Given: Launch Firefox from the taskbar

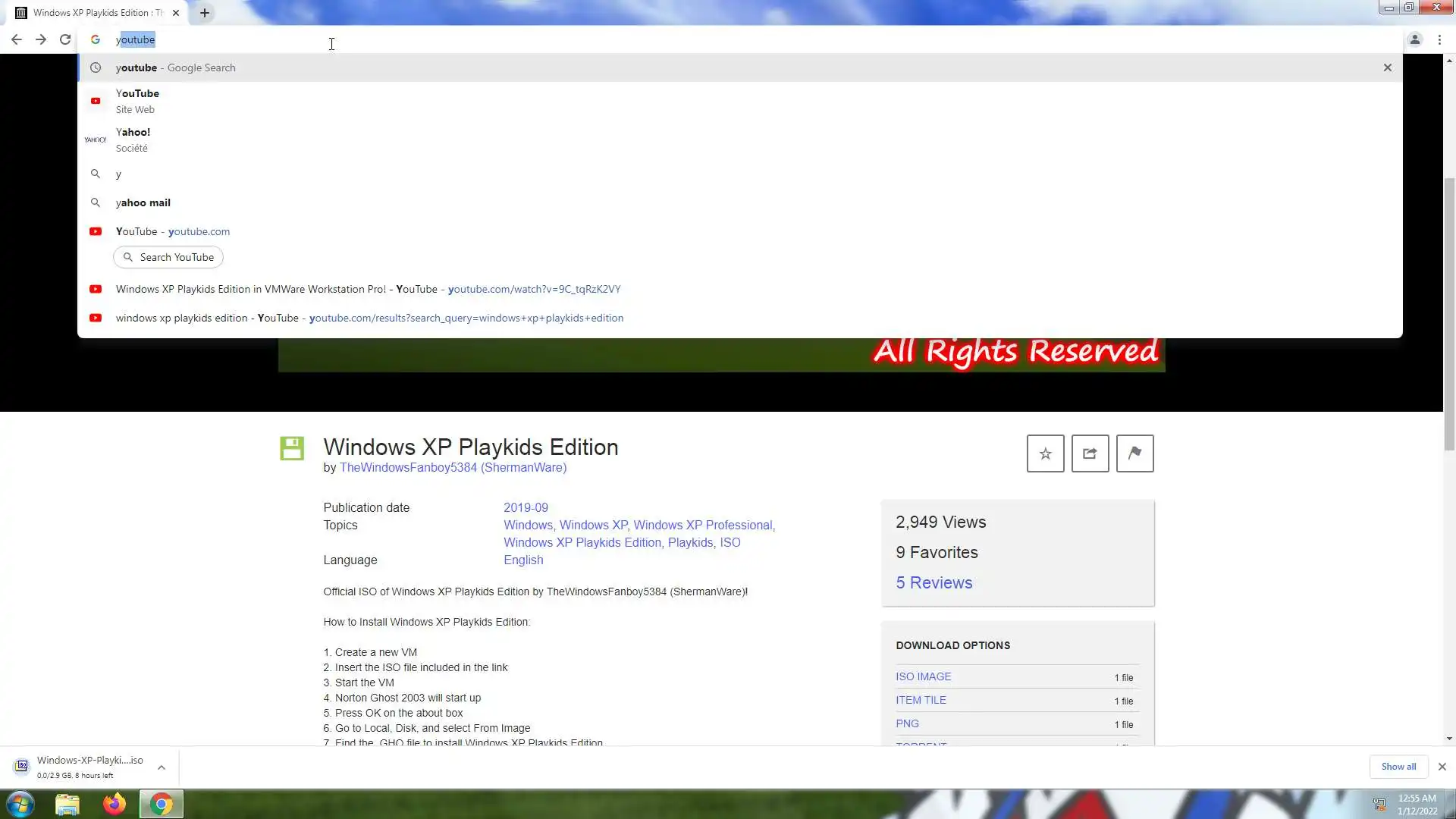Looking at the screenshot, I should (115, 804).
